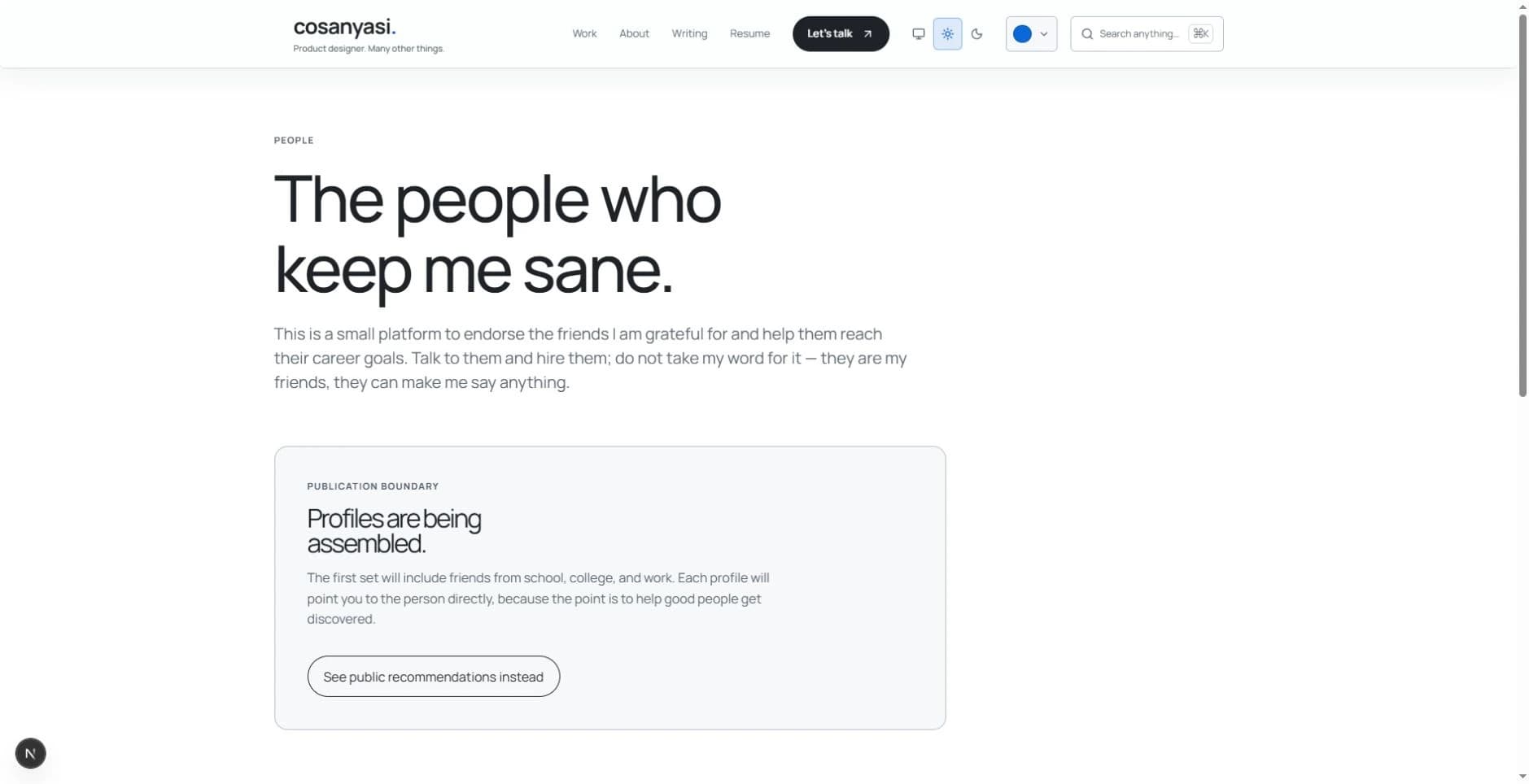Image resolution: width=1529 pixels, height=784 pixels.
Task: Focus the Search anything field
Action: (x=1147, y=34)
